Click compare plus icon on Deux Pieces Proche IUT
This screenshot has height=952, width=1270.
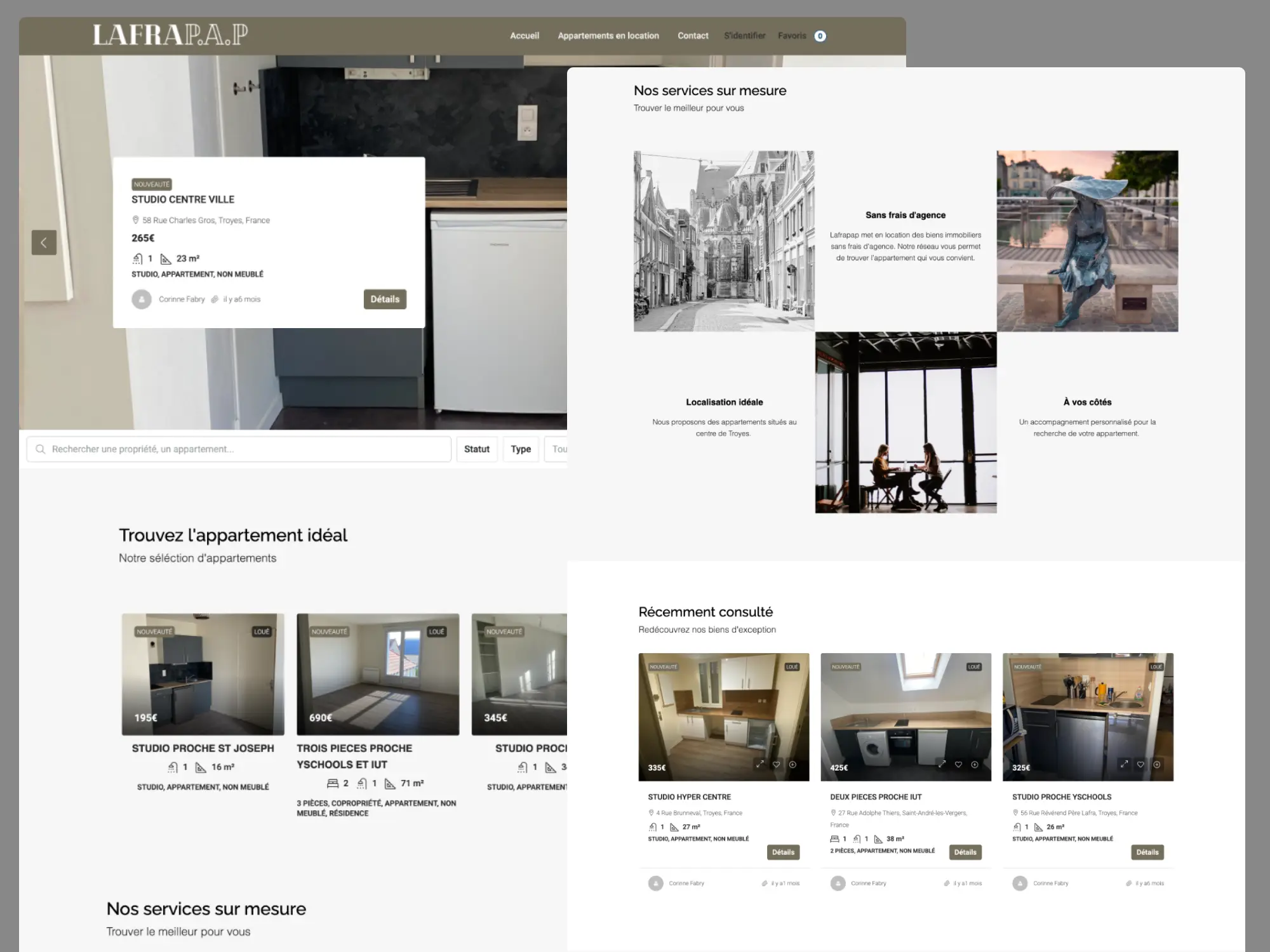(x=975, y=764)
